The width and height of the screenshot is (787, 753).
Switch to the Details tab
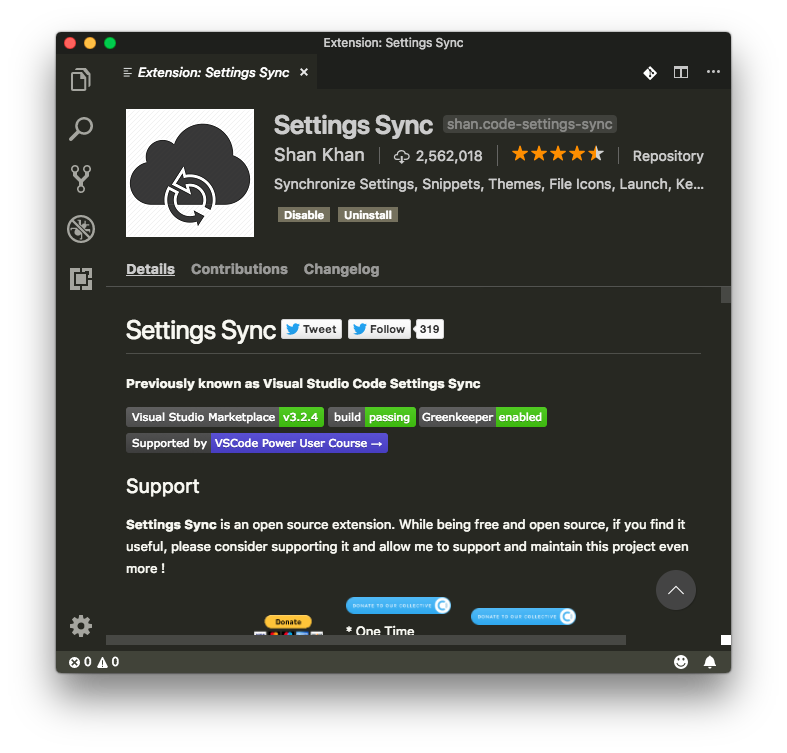click(150, 269)
